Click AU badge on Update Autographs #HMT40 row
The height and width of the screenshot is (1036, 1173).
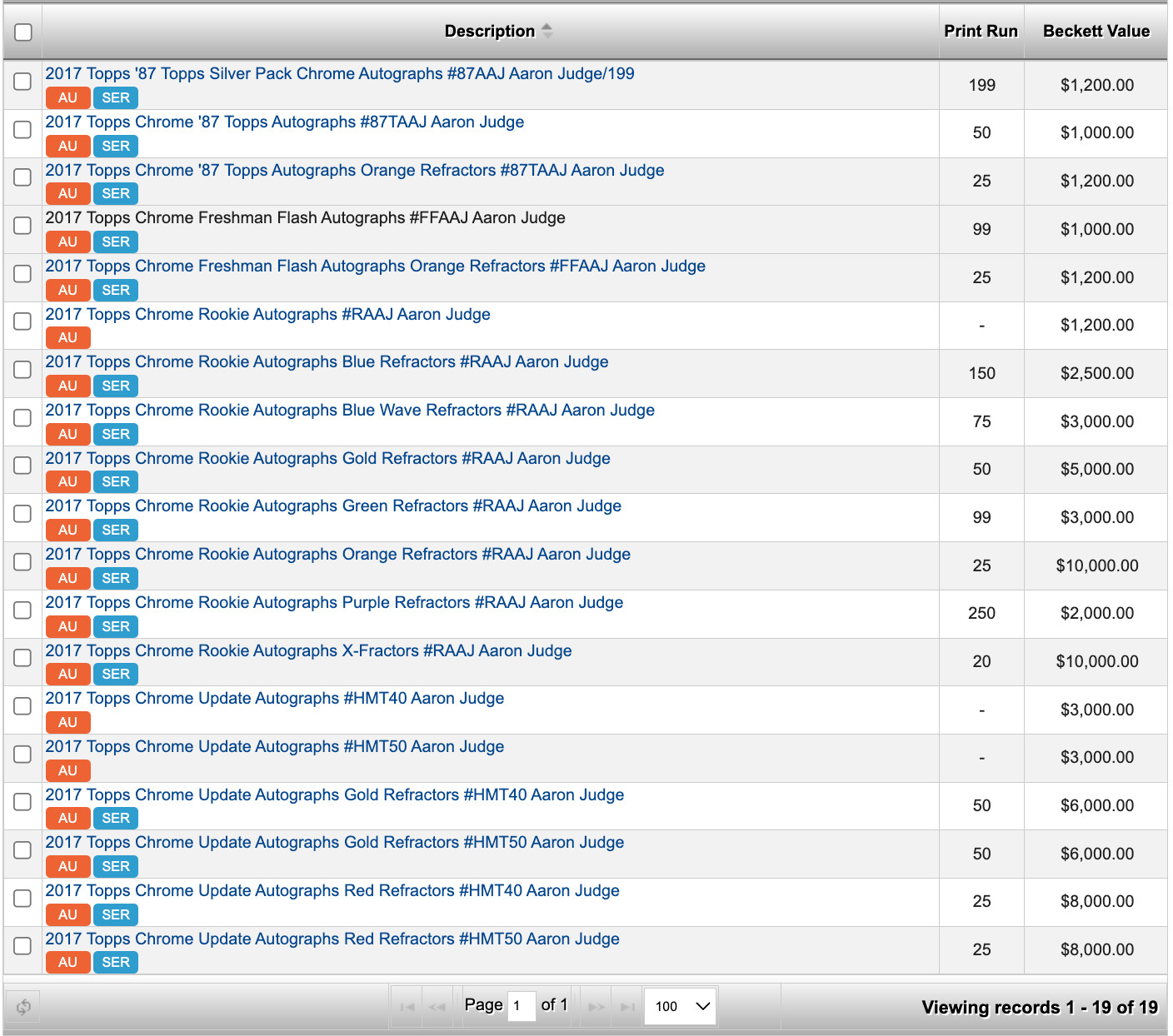click(x=67, y=722)
